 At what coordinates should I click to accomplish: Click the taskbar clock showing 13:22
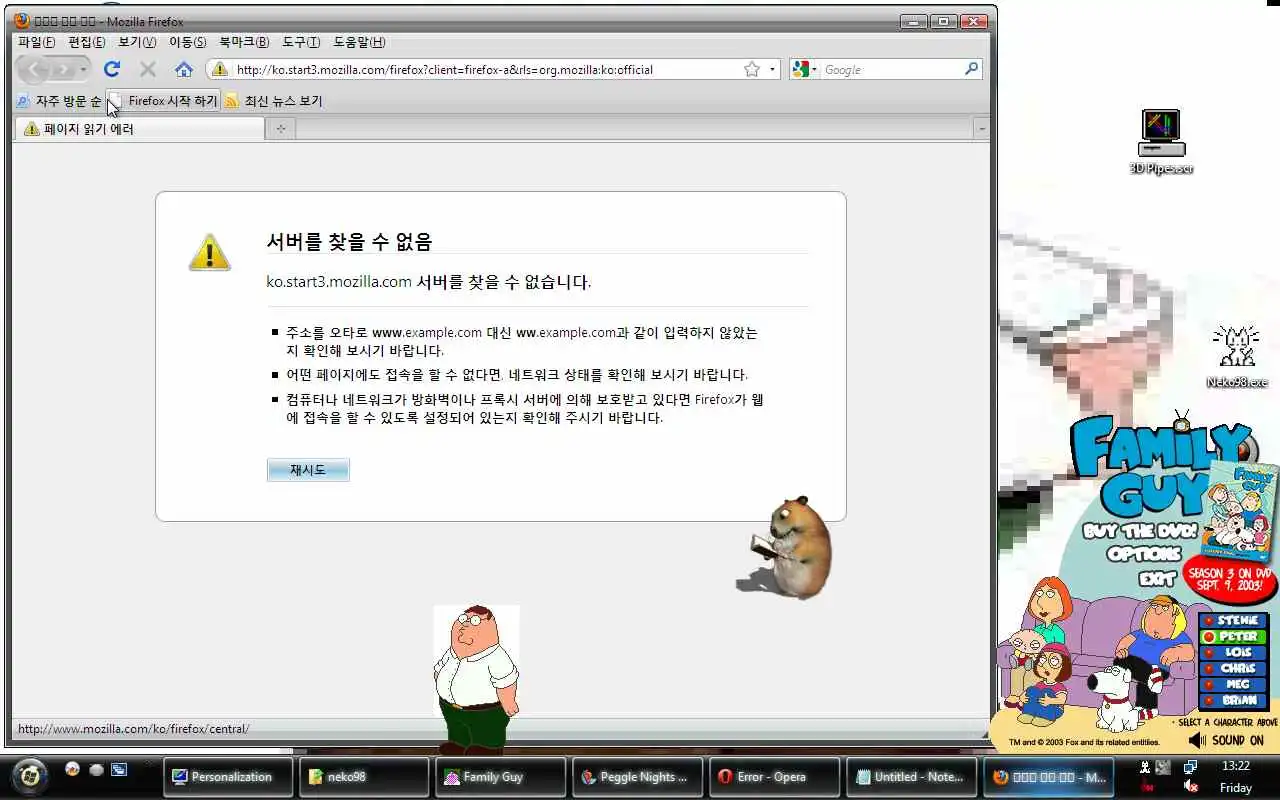click(1236, 766)
